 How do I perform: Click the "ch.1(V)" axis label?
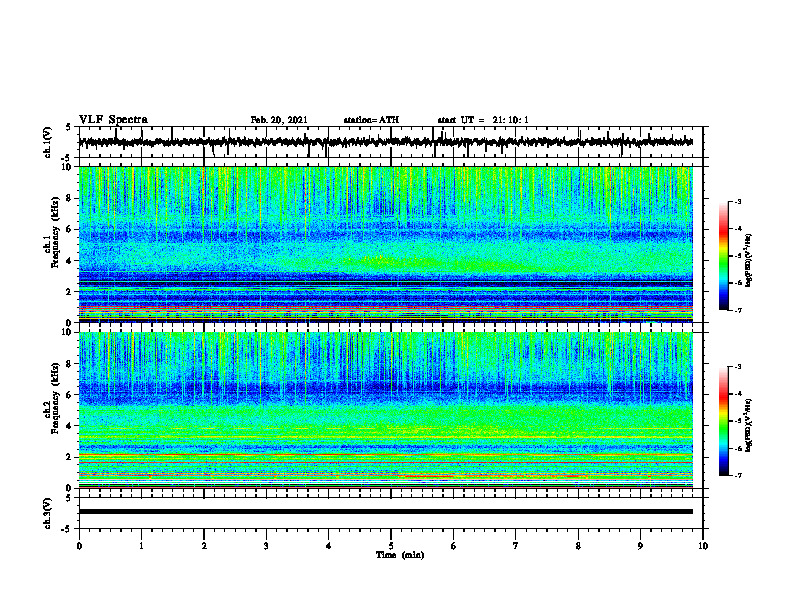pyautogui.click(x=48, y=142)
